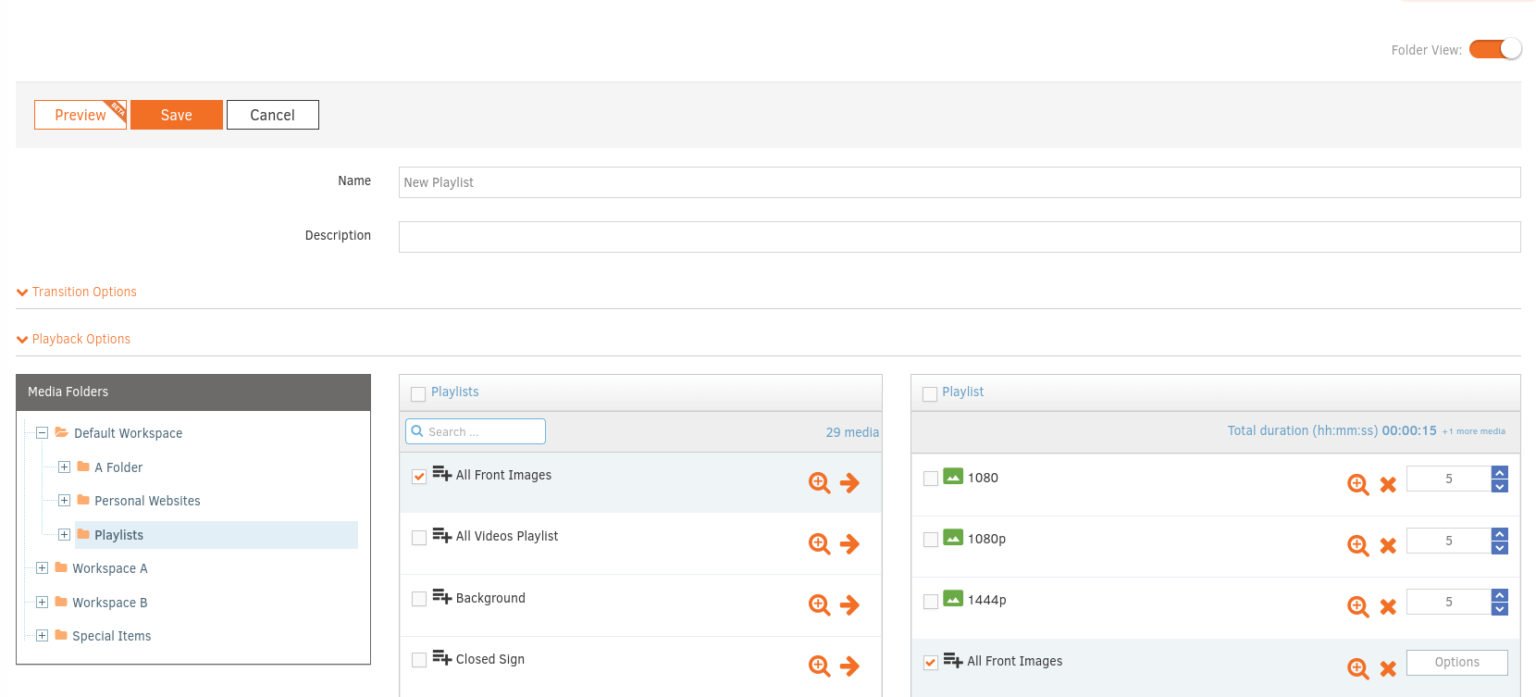Image resolution: width=1536 pixels, height=697 pixels.
Task: Collapse the Default Workspace tree node
Action: [x=42, y=432]
